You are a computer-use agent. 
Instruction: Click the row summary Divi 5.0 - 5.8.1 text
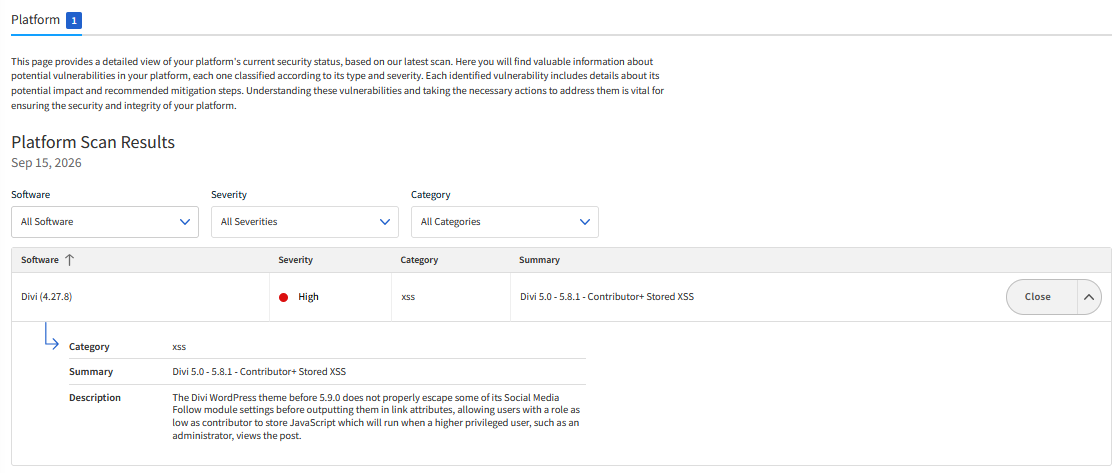(607, 297)
